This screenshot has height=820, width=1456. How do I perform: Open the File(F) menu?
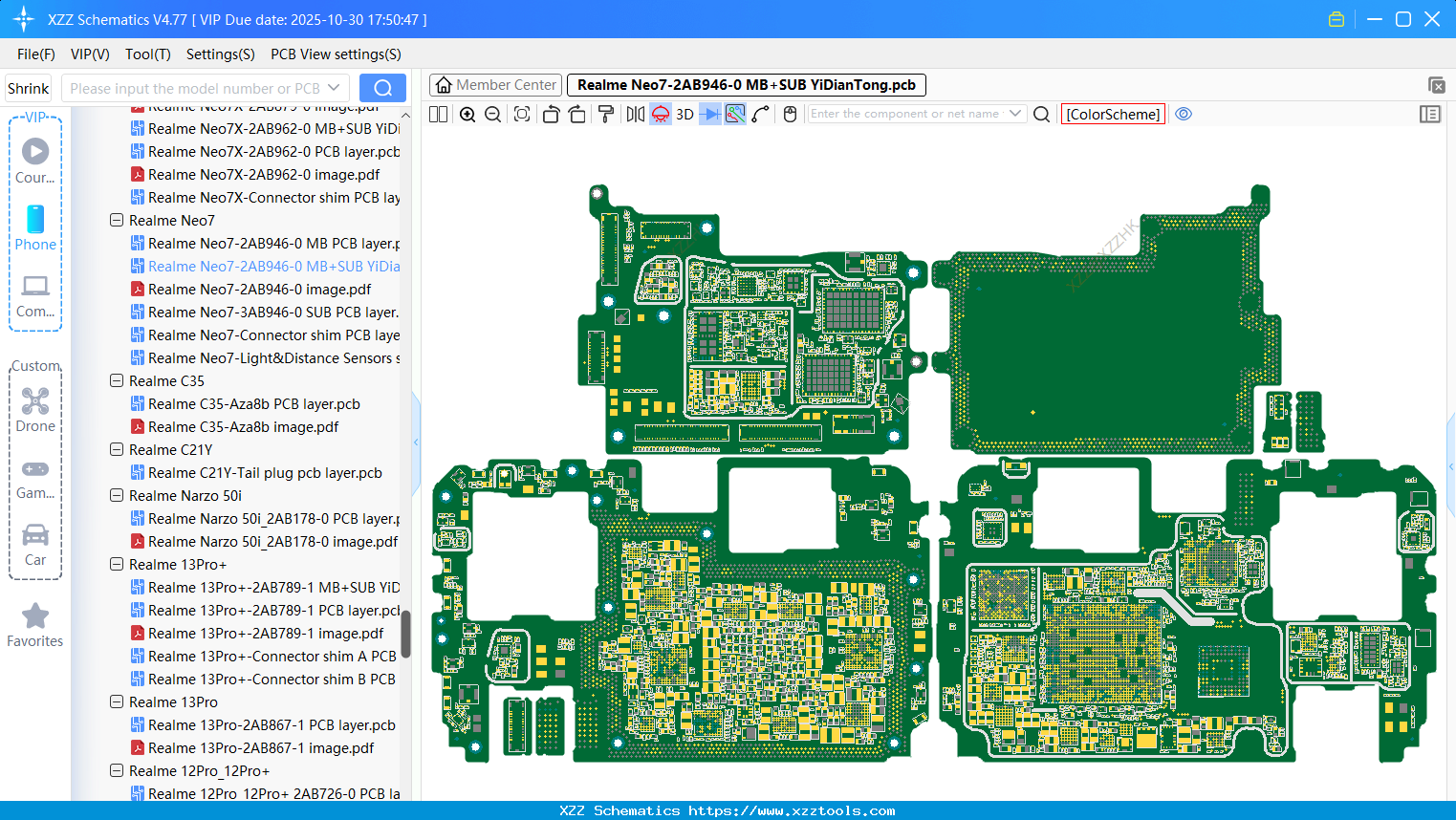pos(36,54)
